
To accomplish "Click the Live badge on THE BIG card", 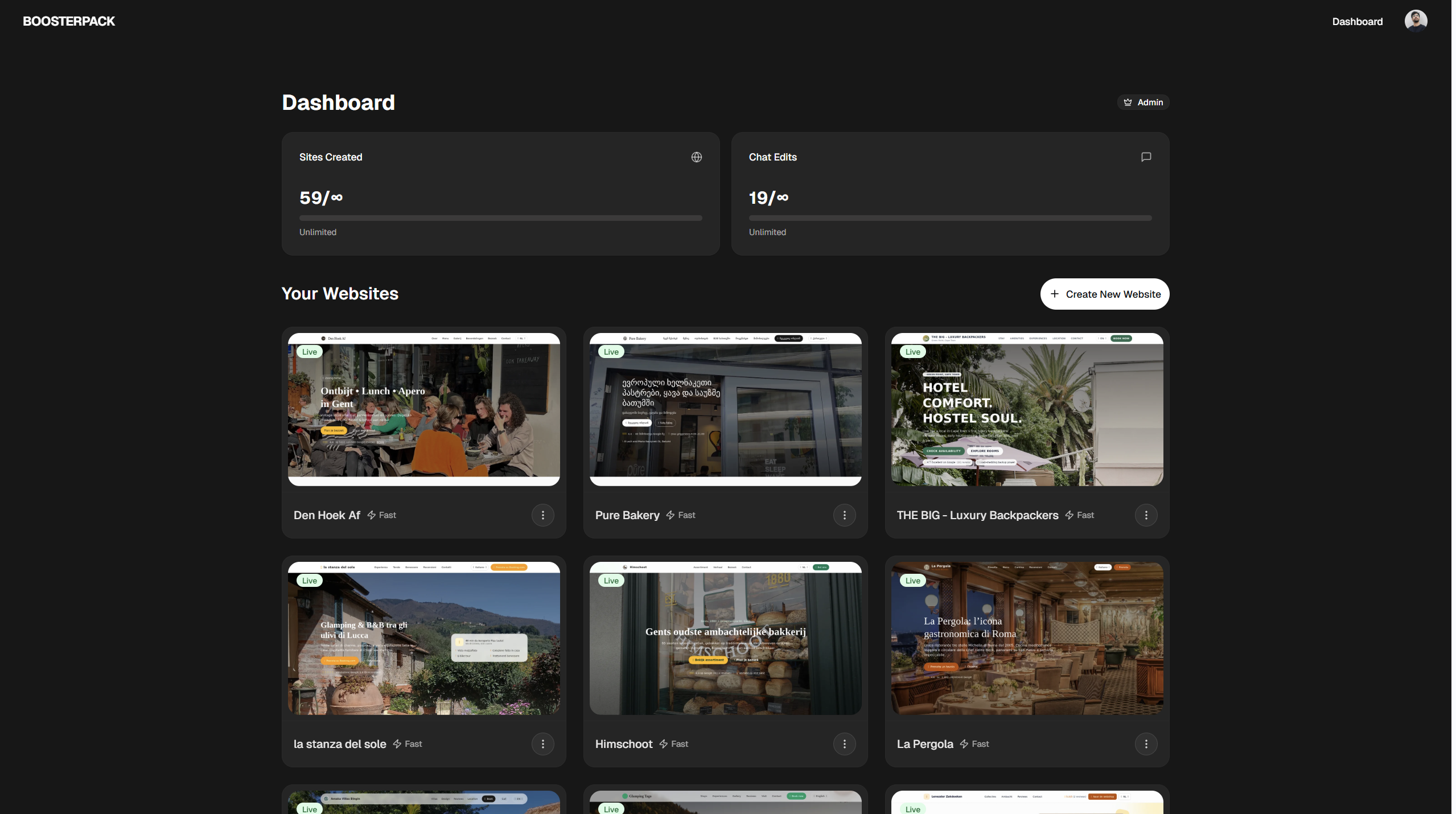I will [913, 352].
